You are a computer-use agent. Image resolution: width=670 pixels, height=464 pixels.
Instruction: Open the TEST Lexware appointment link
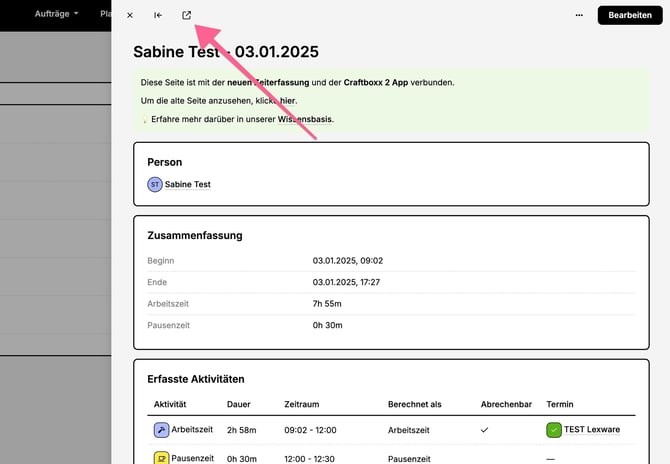[x=591, y=430]
